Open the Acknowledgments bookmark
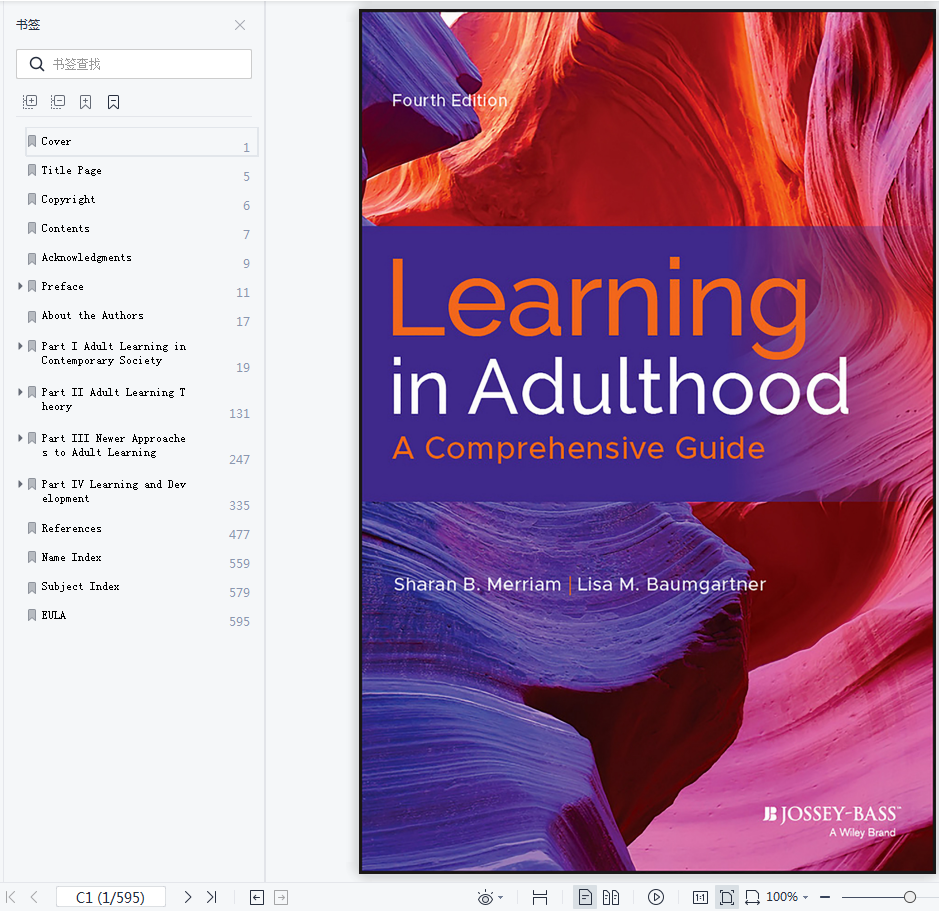The width and height of the screenshot is (939, 911). coord(86,258)
